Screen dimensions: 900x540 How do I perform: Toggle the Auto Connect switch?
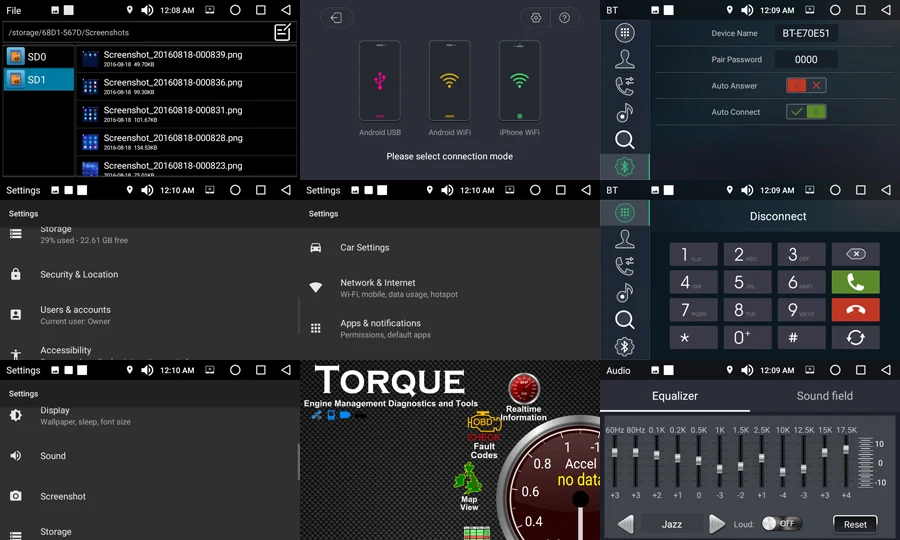pyautogui.click(x=805, y=112)
